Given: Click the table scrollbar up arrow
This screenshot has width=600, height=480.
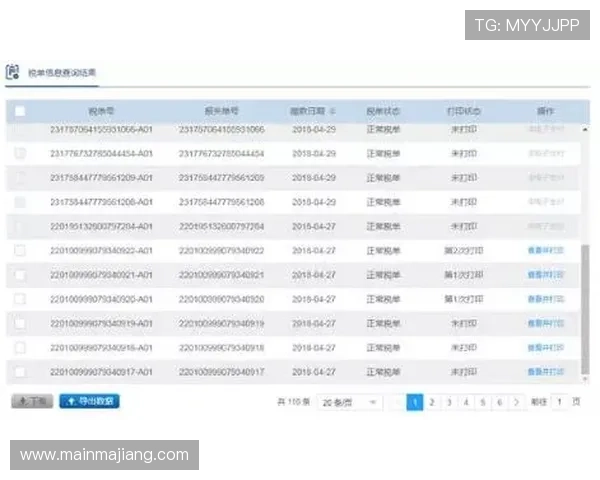Looking at the screenshot, I should [x=585, y=129].
